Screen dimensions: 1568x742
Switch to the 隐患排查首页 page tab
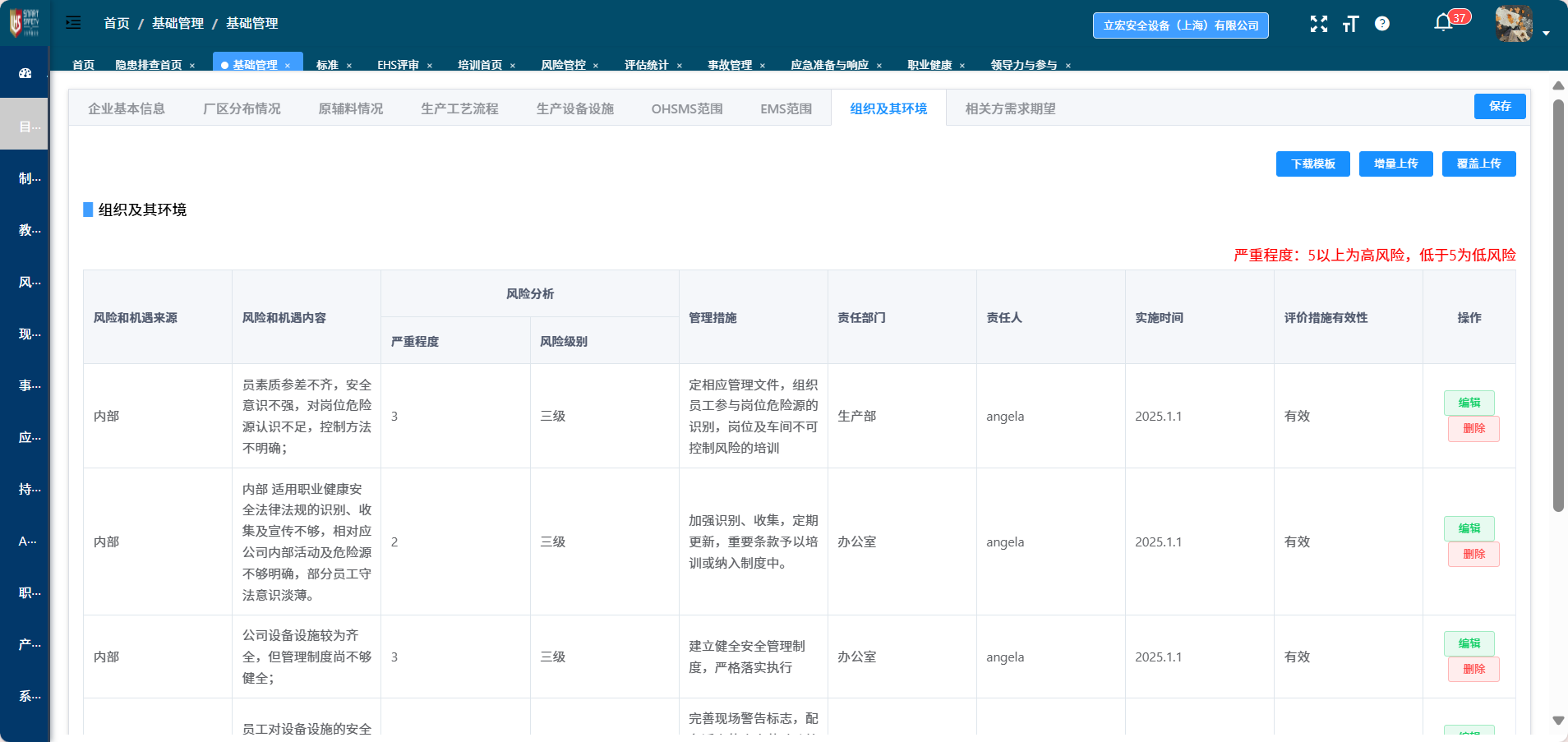tap(149, 65)
